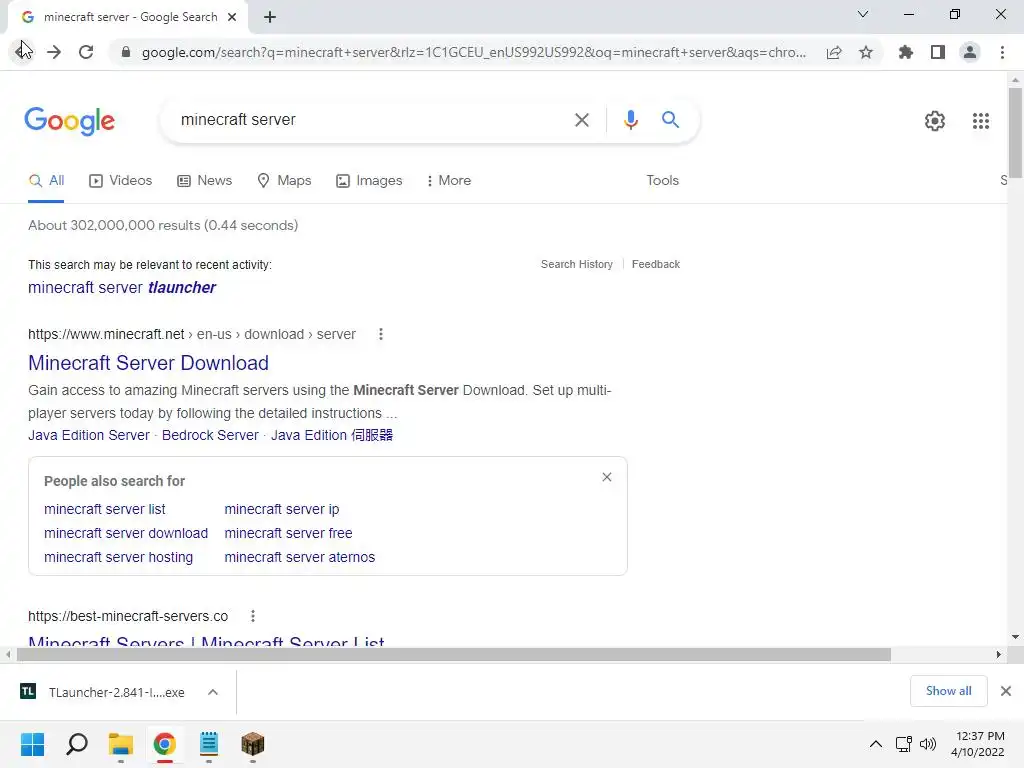Image resolution: width=1024 pixels, height=768 pixels.
Task: Click inside the Google search input
Action: (369, 120)
